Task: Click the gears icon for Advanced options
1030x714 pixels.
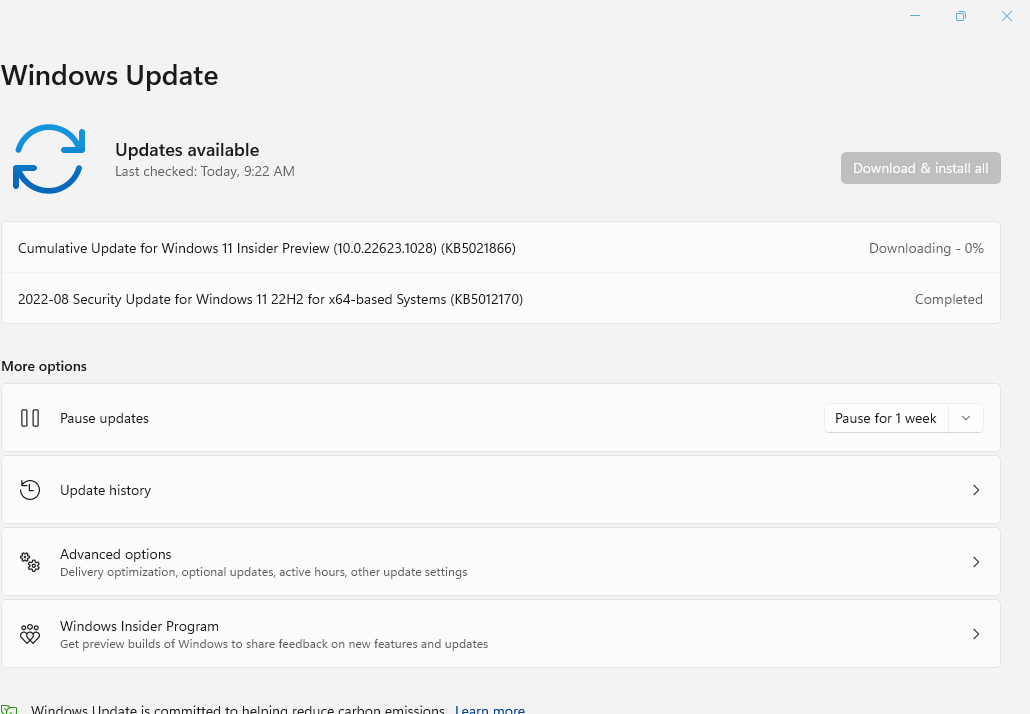Action: pyautogui.click(x=30, y=562)
